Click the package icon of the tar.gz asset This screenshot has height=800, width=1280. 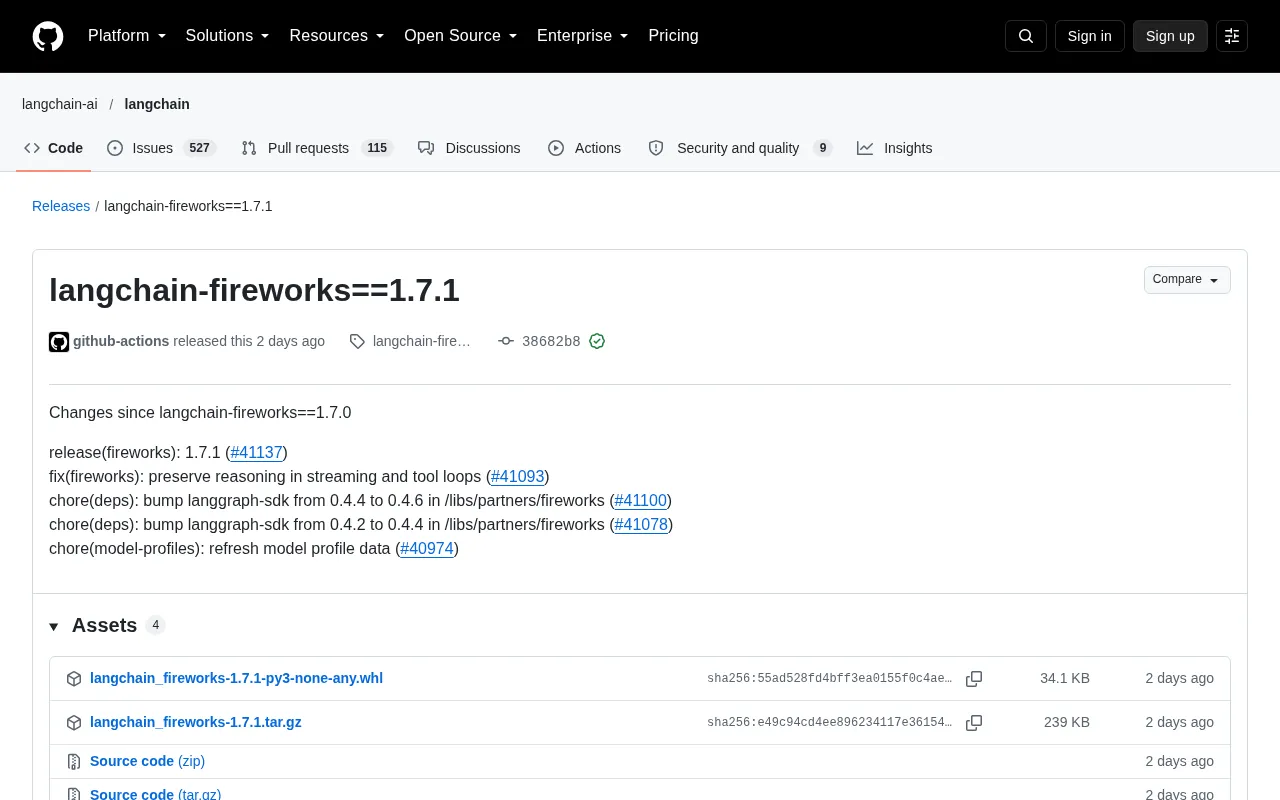pos(74,723)
